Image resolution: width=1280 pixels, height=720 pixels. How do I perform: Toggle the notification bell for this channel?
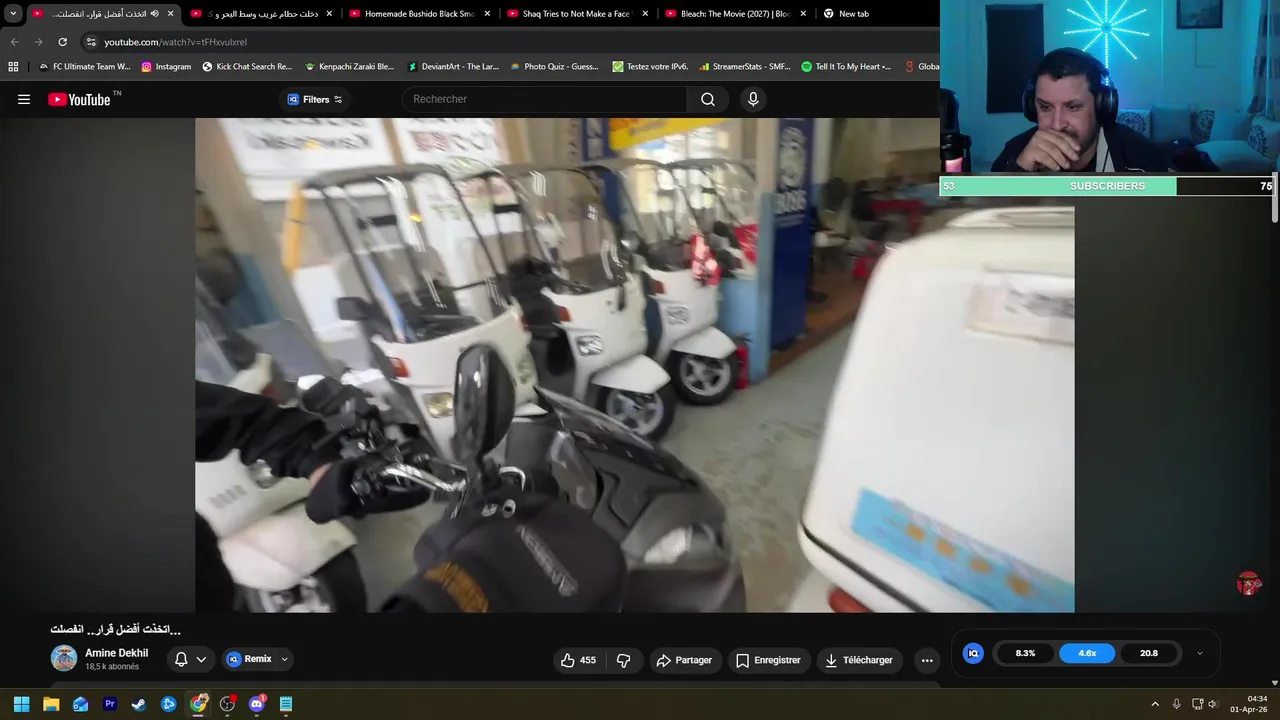181,659
